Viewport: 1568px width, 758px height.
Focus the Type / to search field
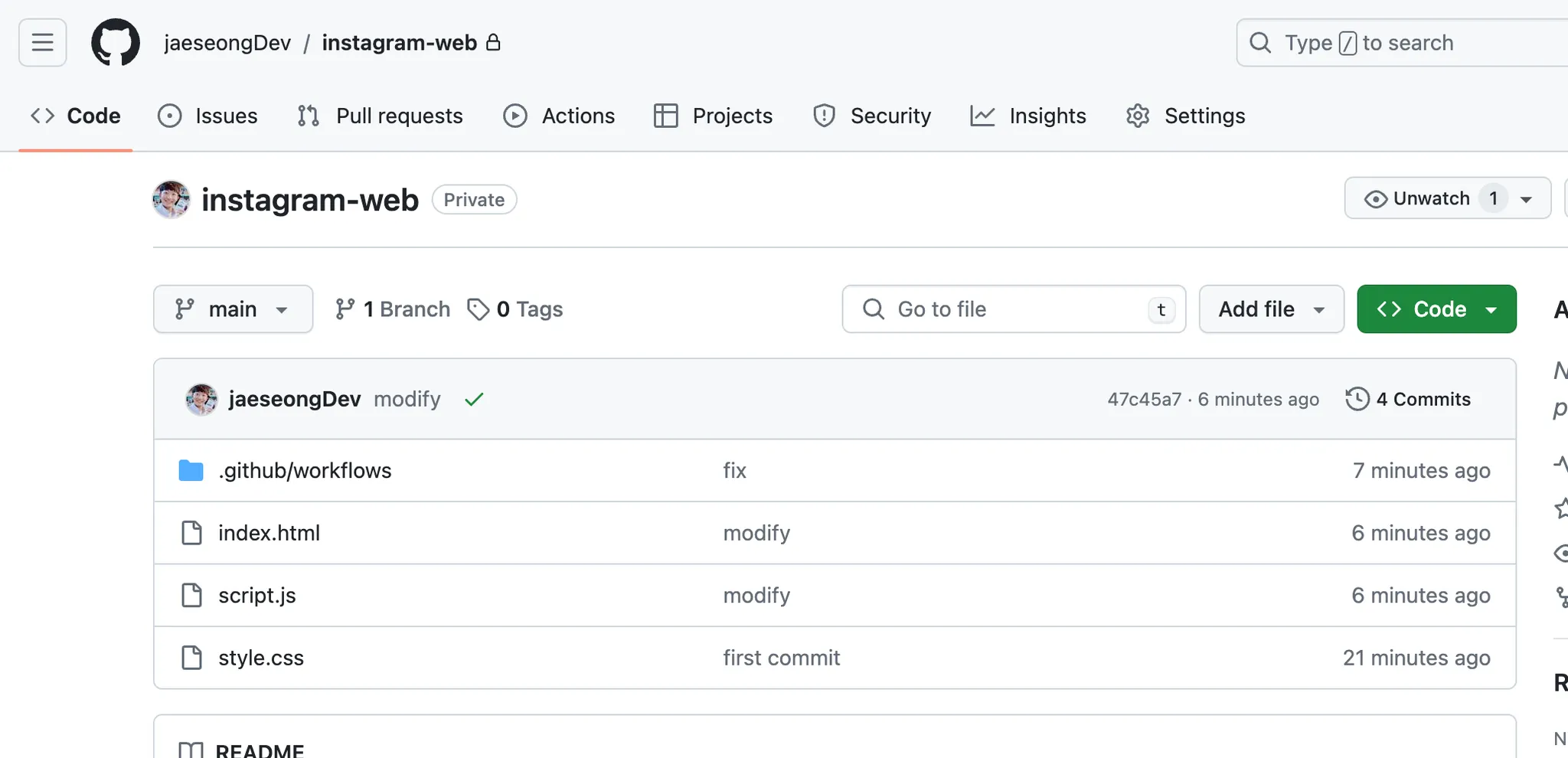pos(1402,43)
